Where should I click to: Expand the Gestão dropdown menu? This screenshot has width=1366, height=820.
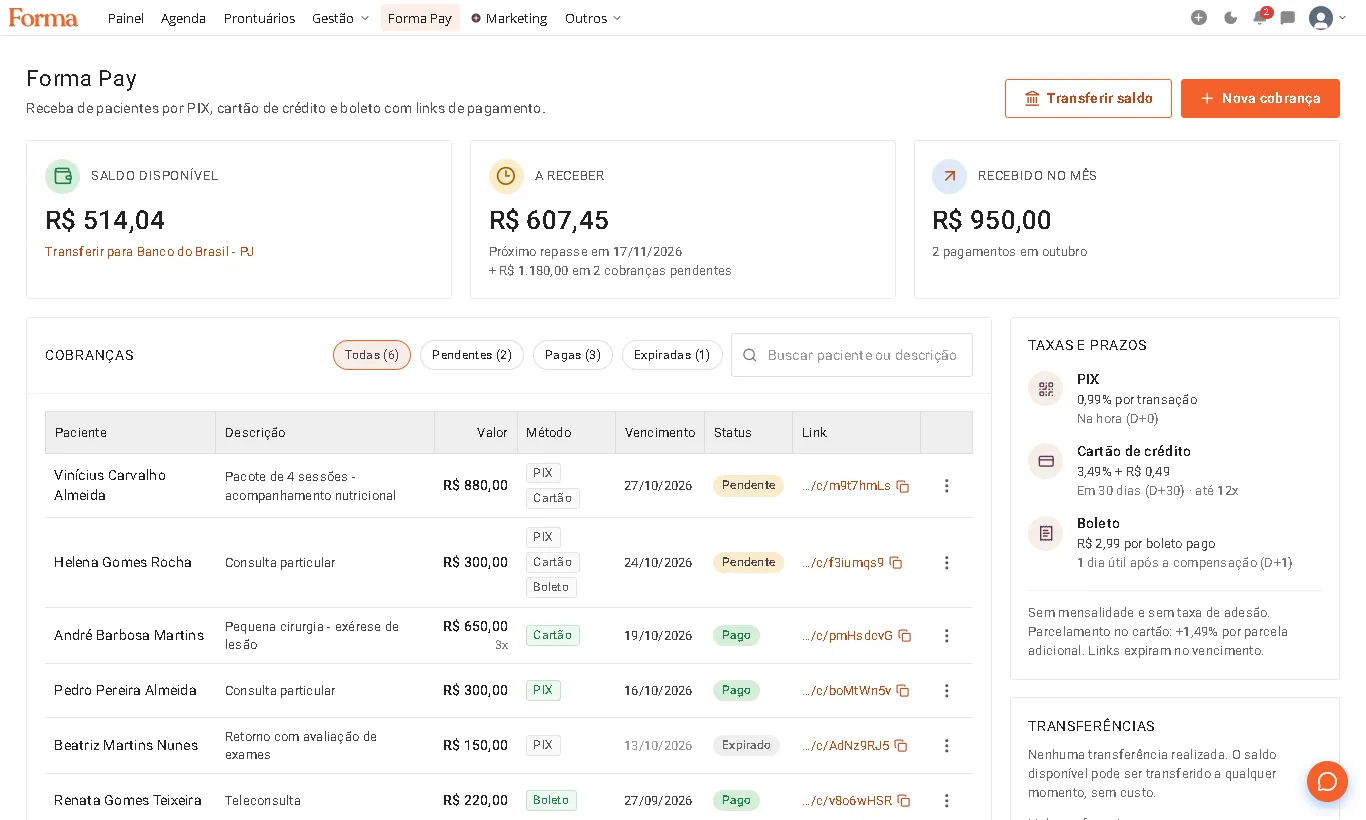click(x=340, y=18)
